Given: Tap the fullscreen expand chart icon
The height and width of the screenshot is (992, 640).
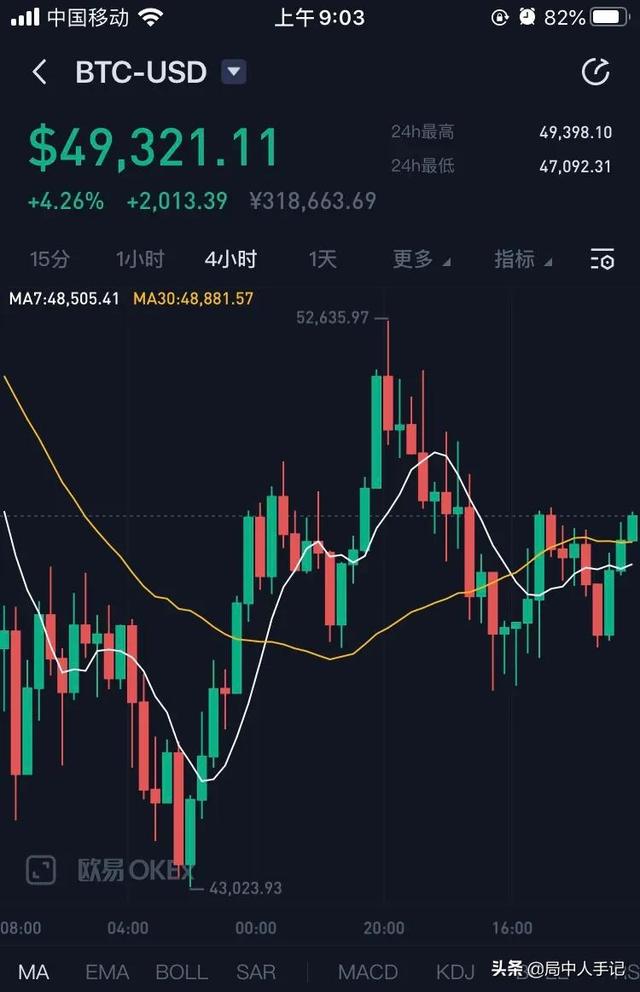Looking at the screenshot, I should 41,869.
